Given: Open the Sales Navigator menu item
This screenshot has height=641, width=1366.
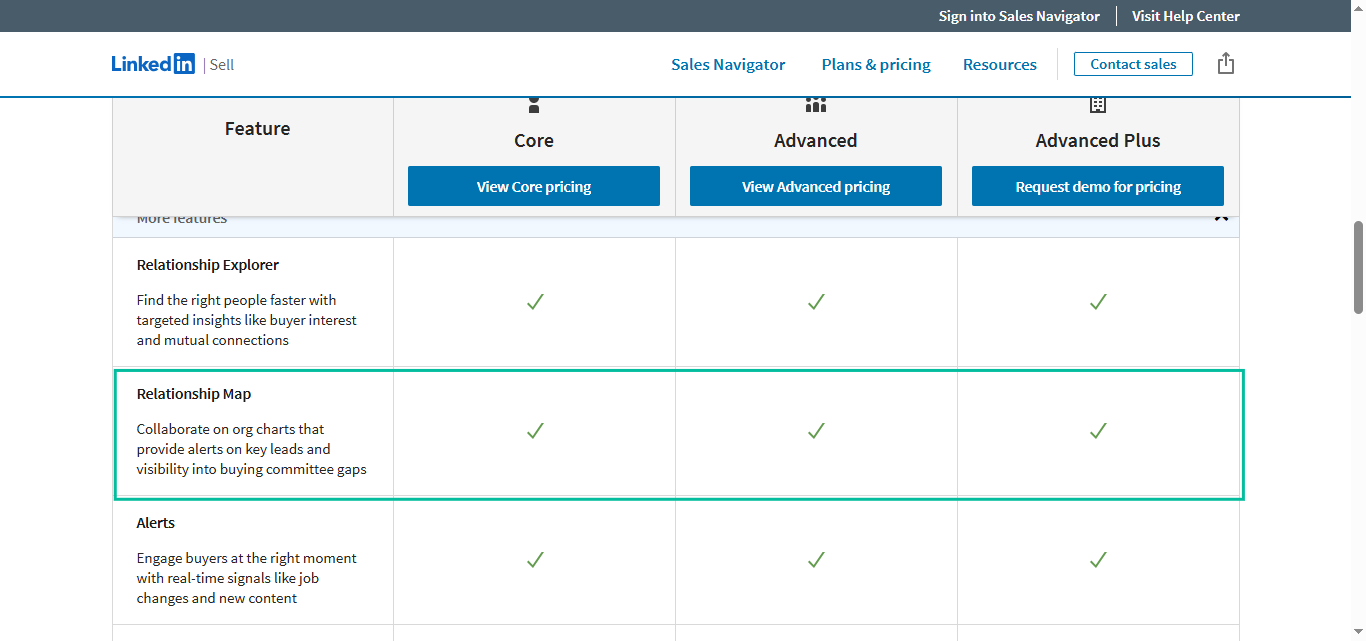Looking at the screenshot, I should tap(727, 64).
